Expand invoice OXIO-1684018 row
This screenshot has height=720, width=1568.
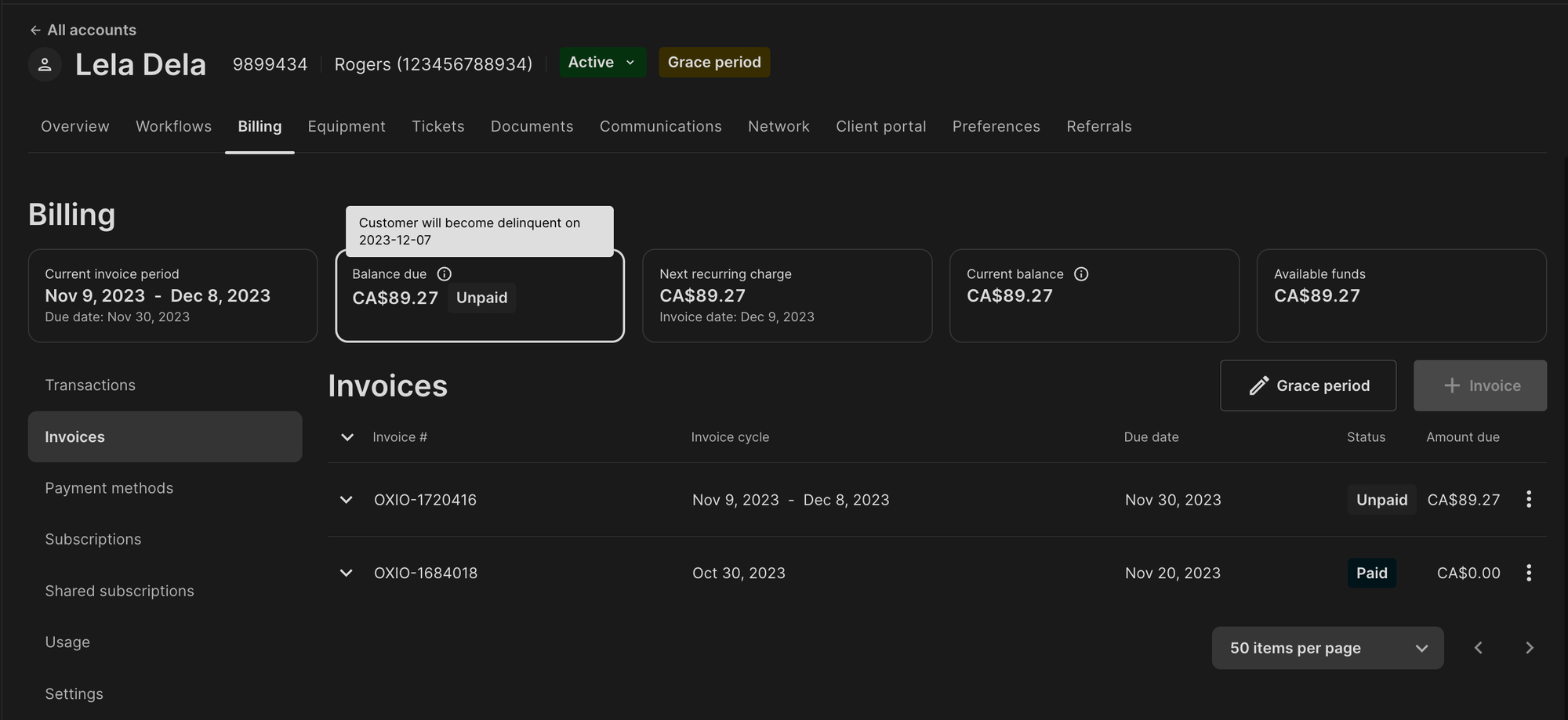[346, 573]
